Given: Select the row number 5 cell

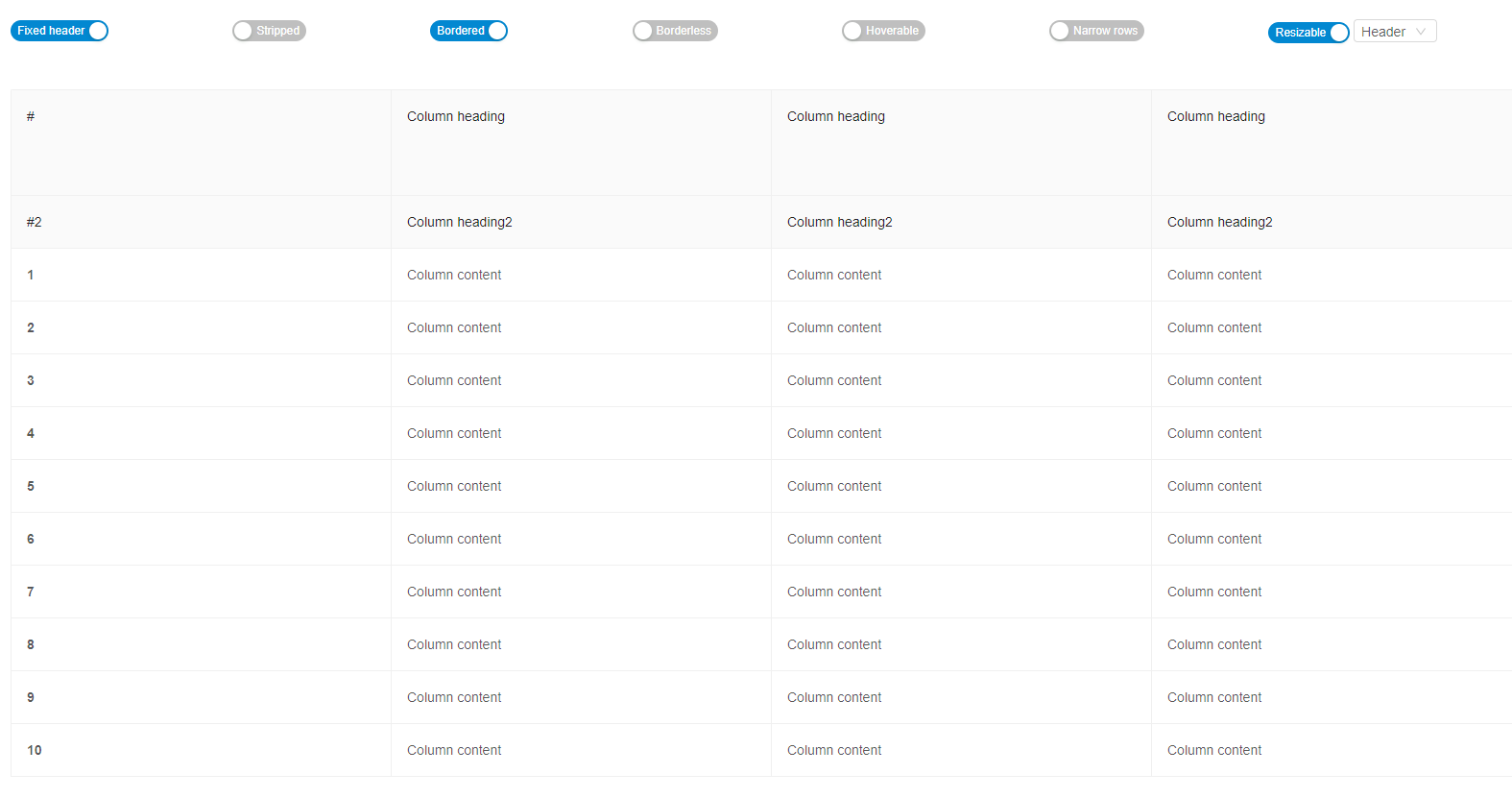Looking at the screenshot, I should click(201, 486).
